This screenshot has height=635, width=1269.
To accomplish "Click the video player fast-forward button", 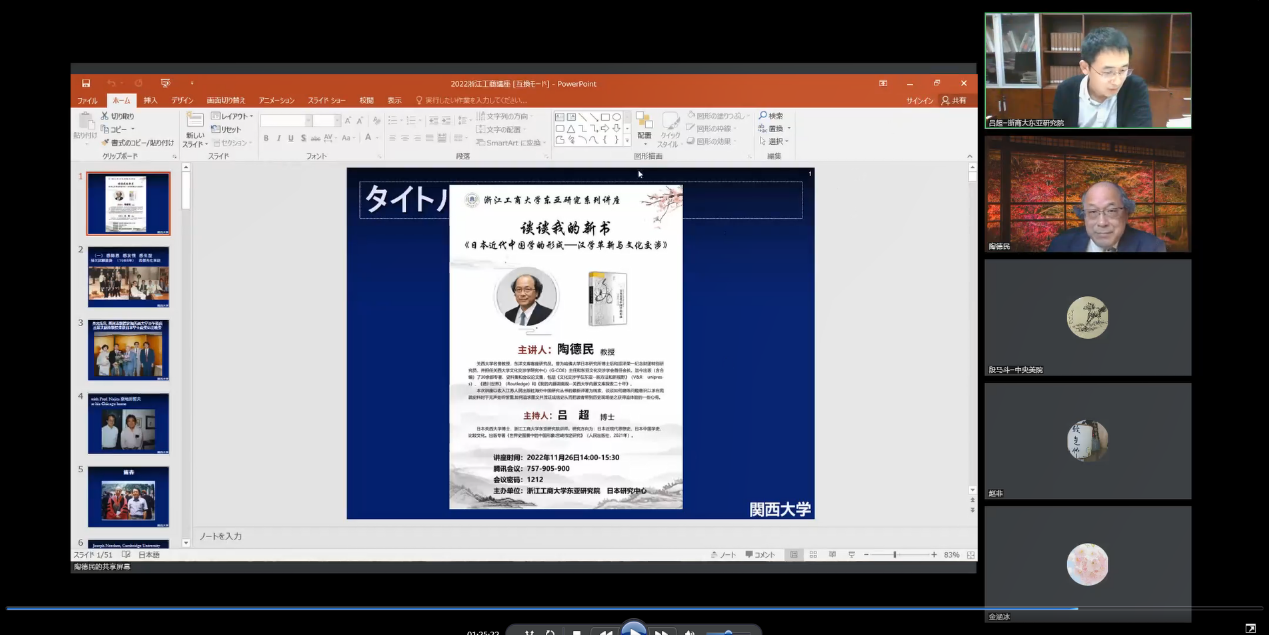I will click(662, 632).
